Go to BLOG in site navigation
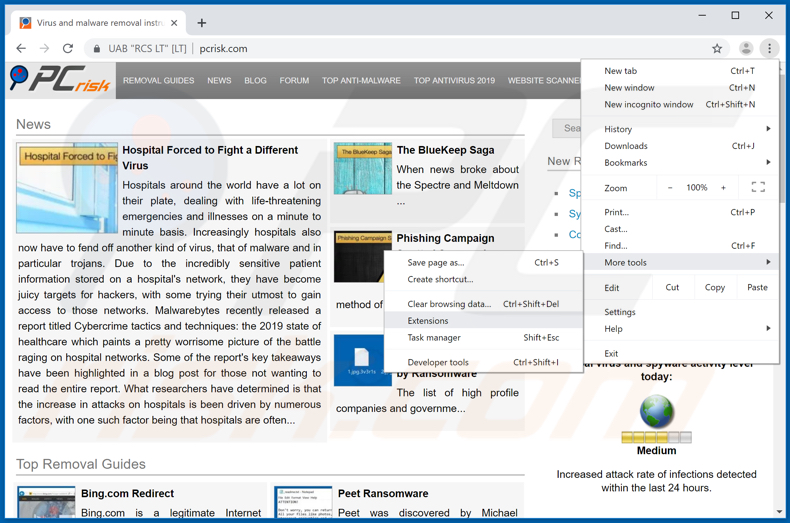Screen dimensions: 790x523 tap(255, 81)
